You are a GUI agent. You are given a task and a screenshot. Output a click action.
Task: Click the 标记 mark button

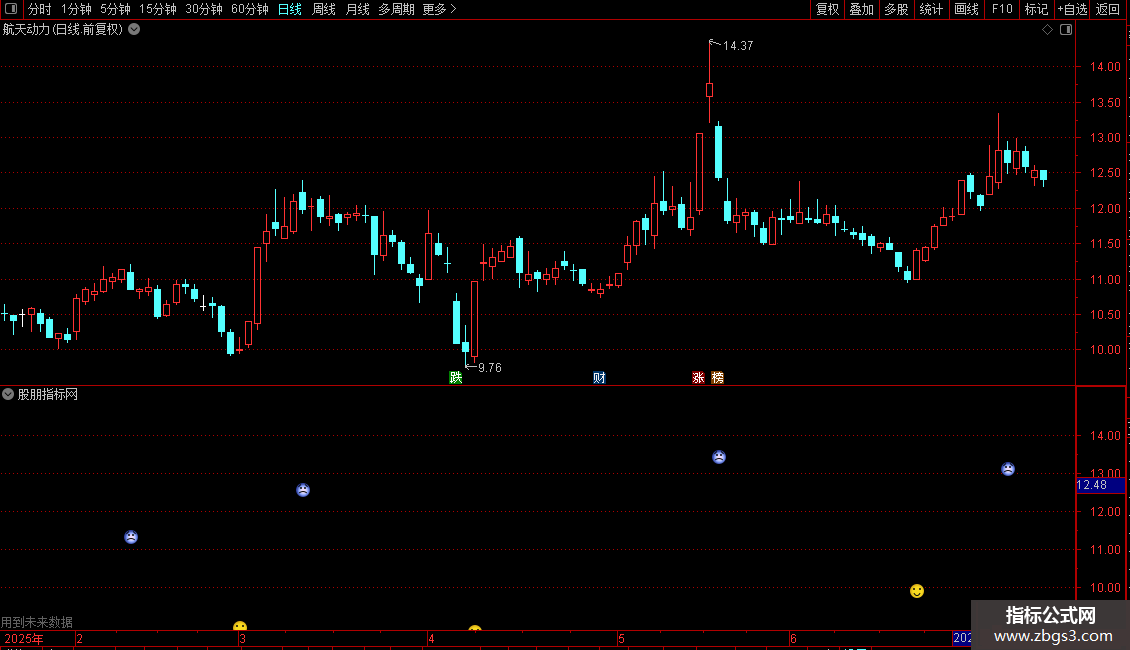(1036, 9)
